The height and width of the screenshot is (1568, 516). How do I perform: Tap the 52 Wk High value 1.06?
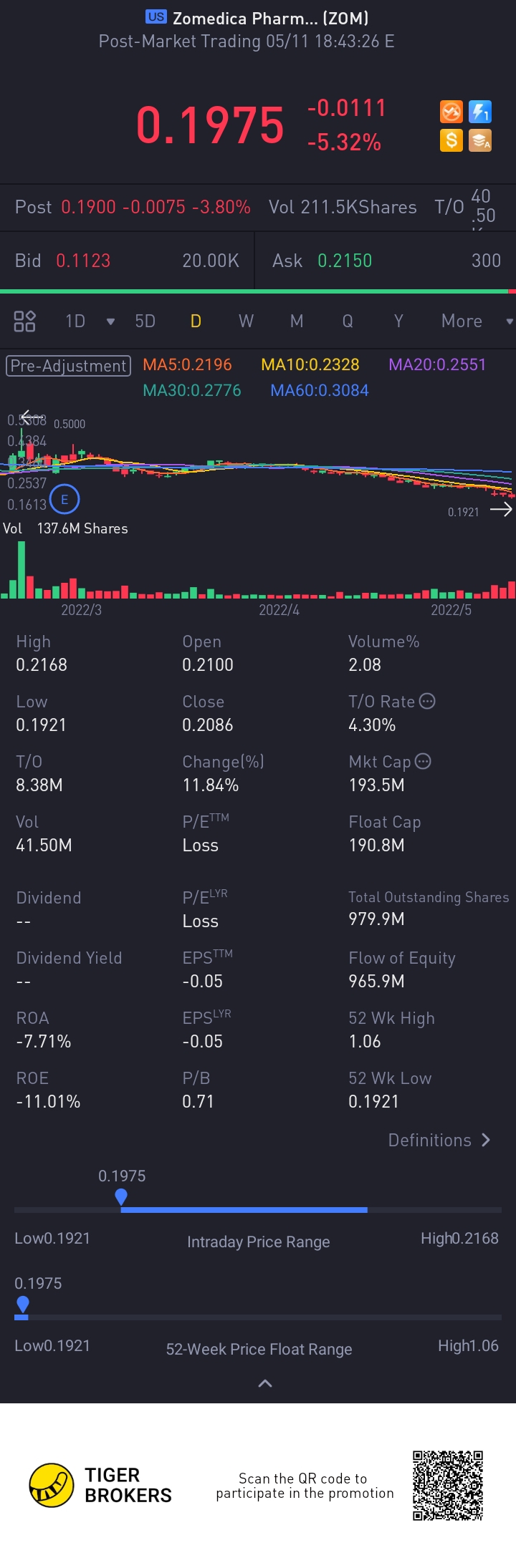pyautogui.click(x=365, y=1041)
